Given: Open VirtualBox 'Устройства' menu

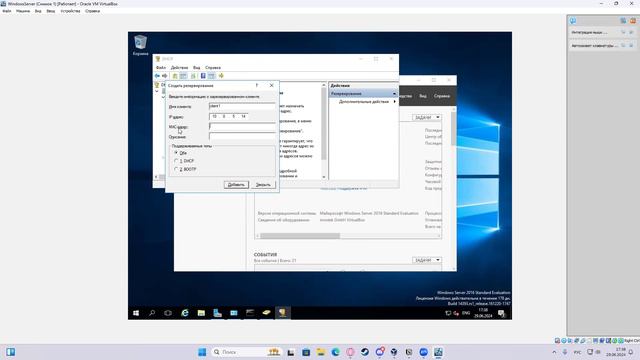Looking at the screenshot, I should pyautogui.click(x=70, y=11).
